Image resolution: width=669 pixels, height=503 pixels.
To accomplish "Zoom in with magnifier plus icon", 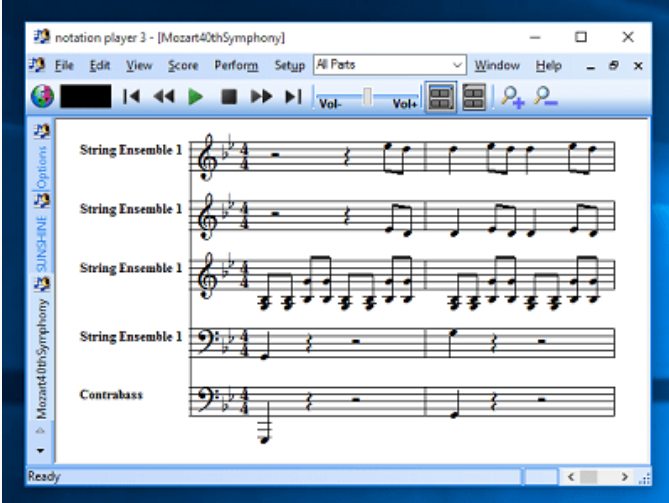I will tap(512, 97).
